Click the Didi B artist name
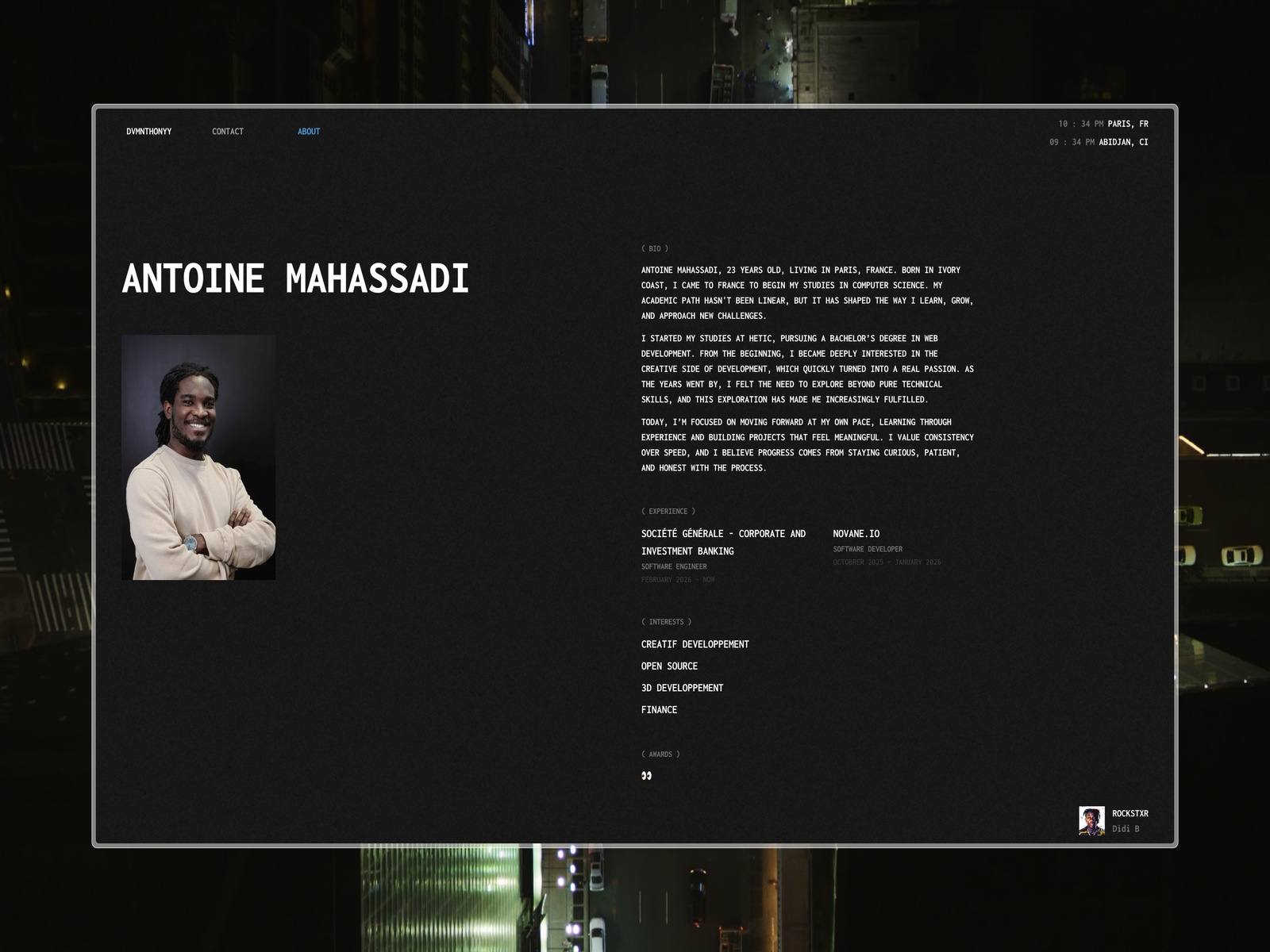 [x=1125, y=829]
